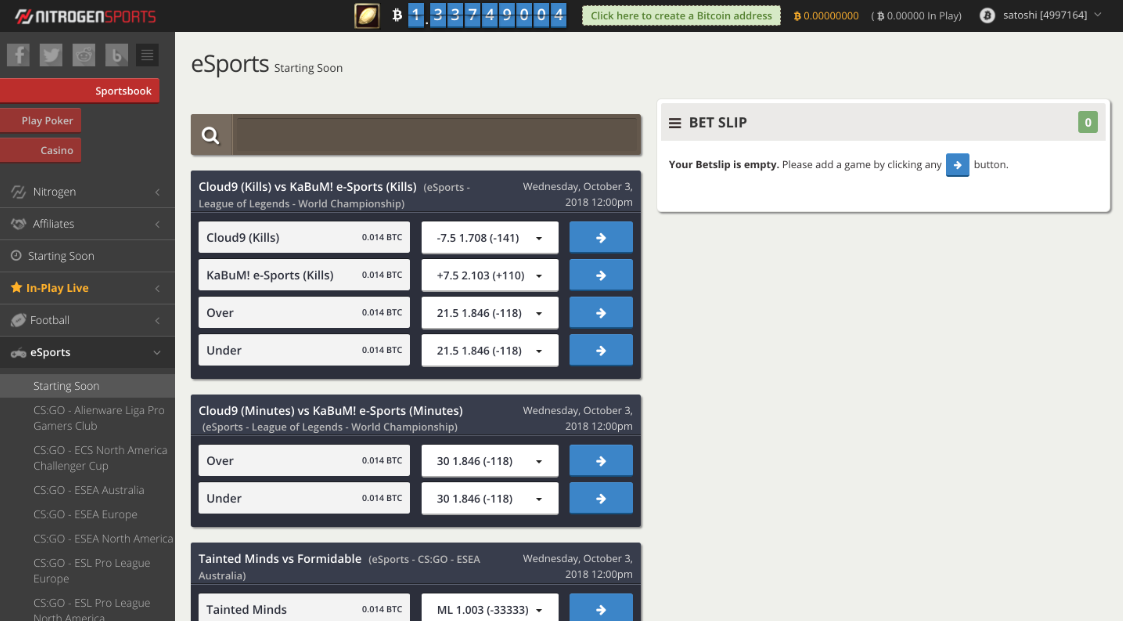Viewport: 1123px width, 621px height.
Task: Add Kills Under 21.5 bet to slip
Action: tap(601, 350)
